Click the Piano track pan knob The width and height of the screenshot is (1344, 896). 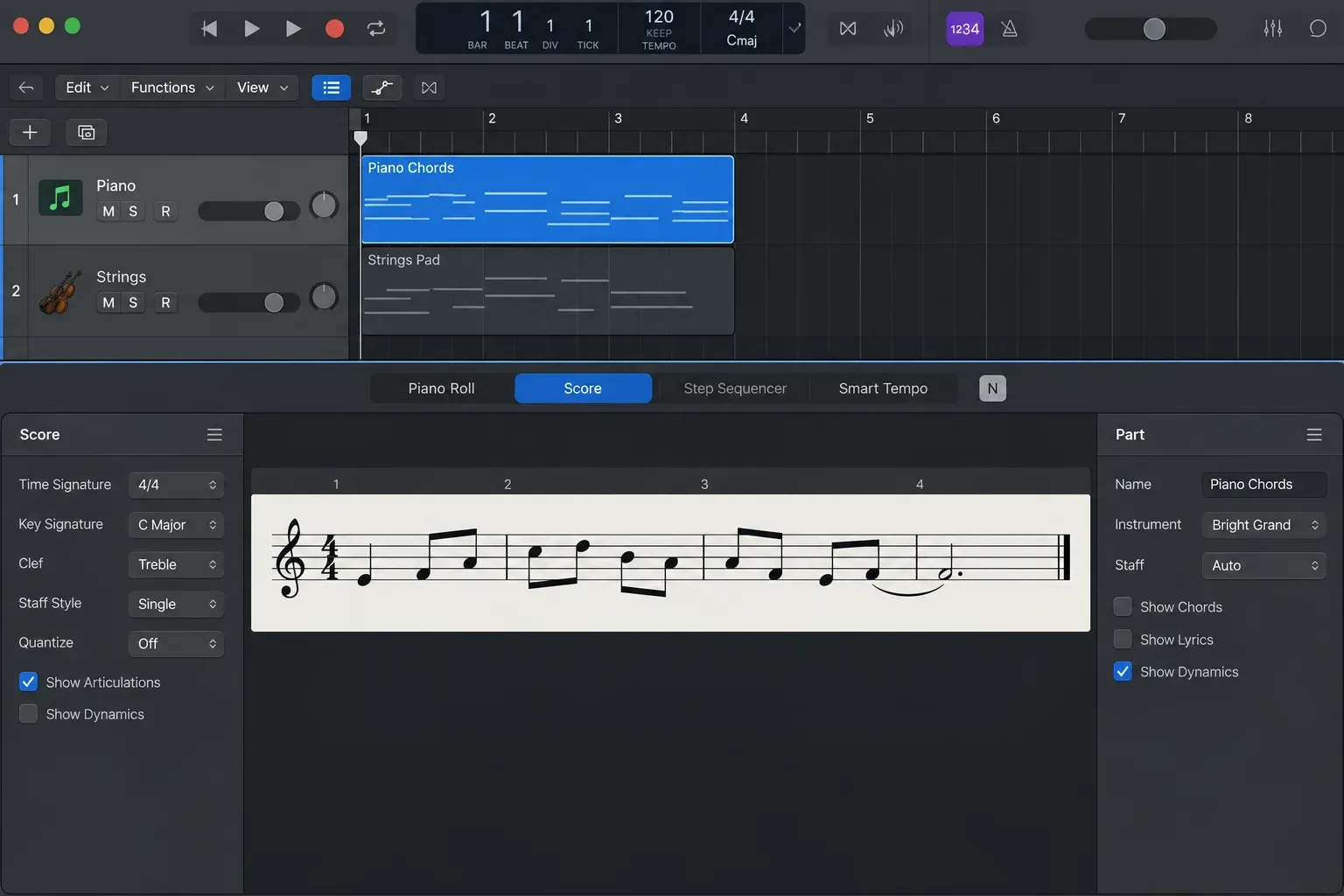(x=324, y=206)
